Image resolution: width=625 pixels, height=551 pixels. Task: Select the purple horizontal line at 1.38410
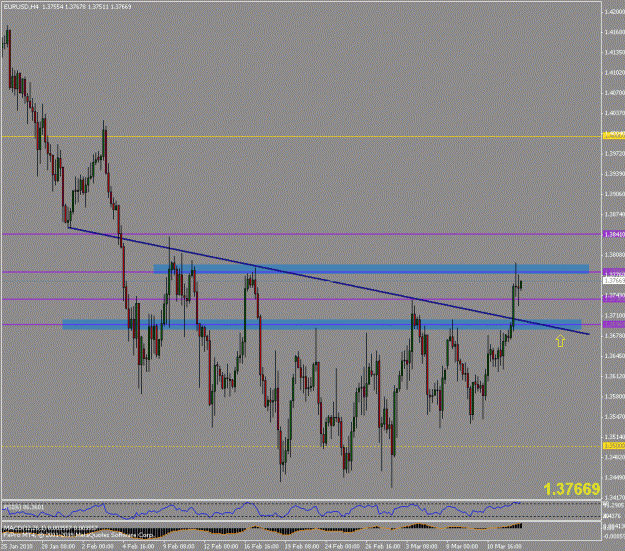click(301, 234)
